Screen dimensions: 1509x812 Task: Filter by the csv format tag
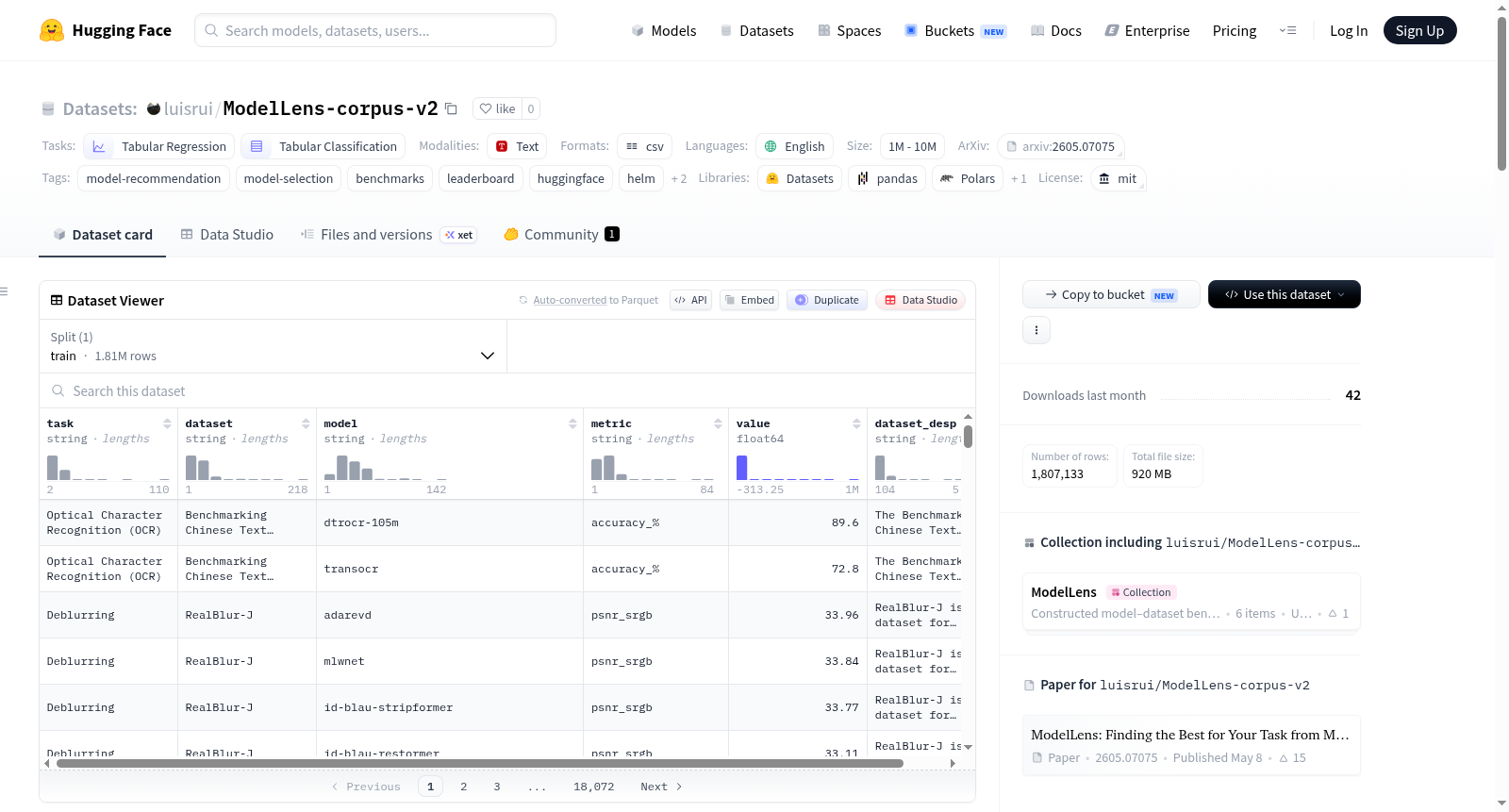[645, 146]
